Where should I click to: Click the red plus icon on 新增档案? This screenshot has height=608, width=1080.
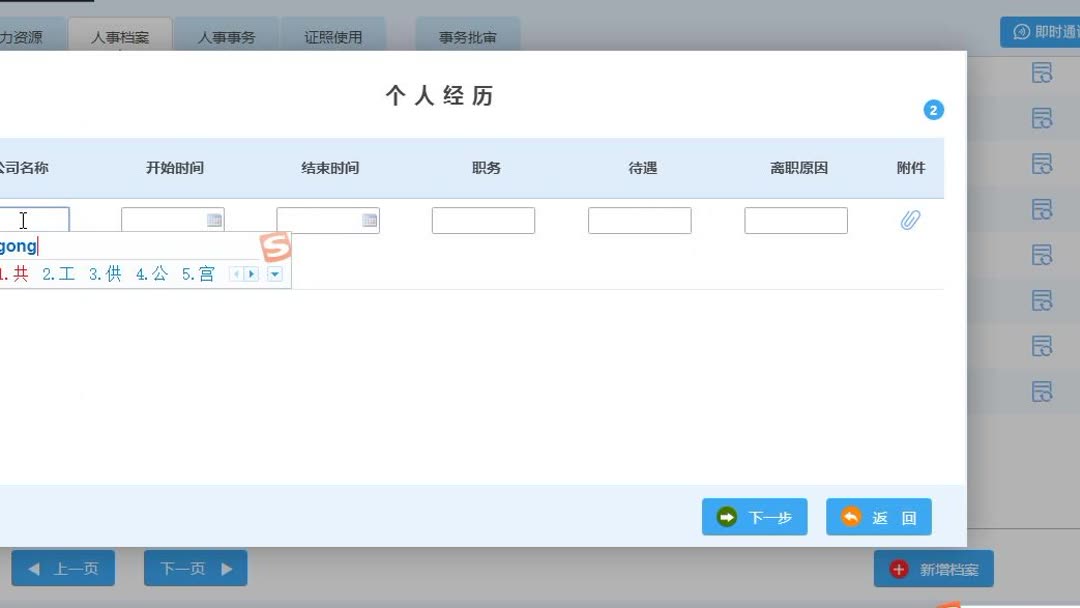[x=897, y=568]
